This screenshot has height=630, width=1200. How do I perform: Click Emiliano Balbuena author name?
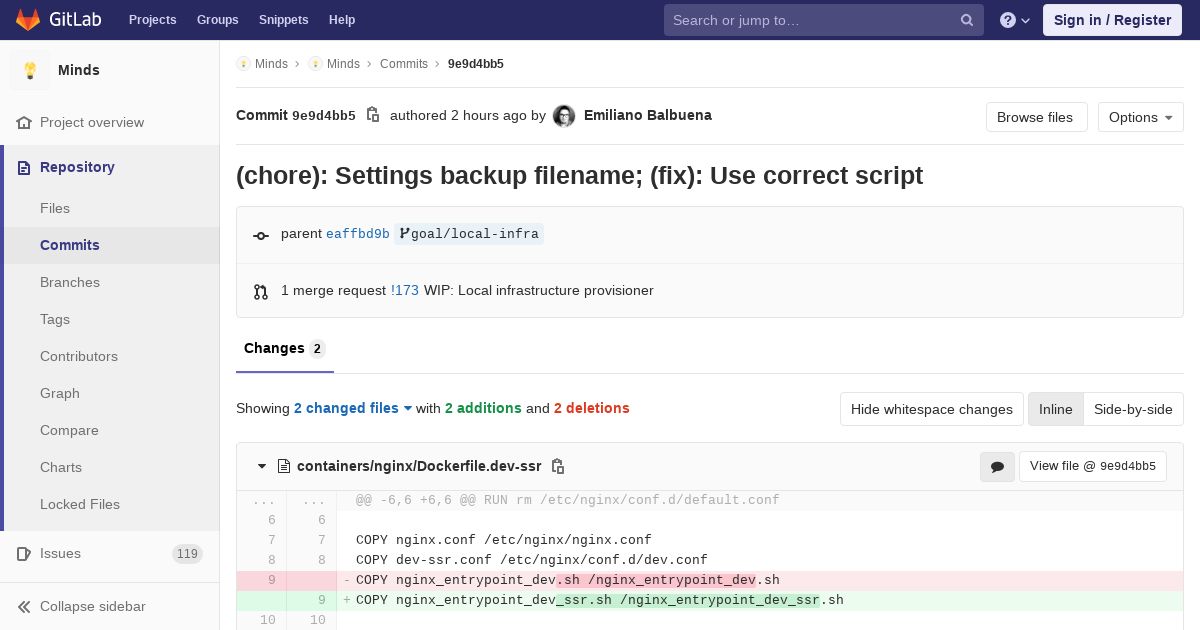(x=648, y=115)
